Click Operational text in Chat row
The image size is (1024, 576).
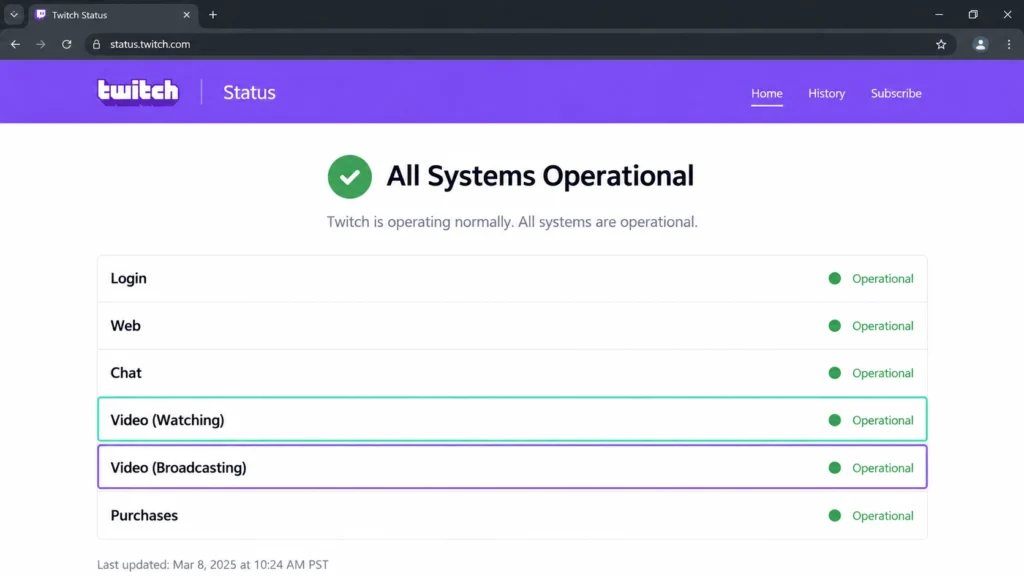pos(882,373)
